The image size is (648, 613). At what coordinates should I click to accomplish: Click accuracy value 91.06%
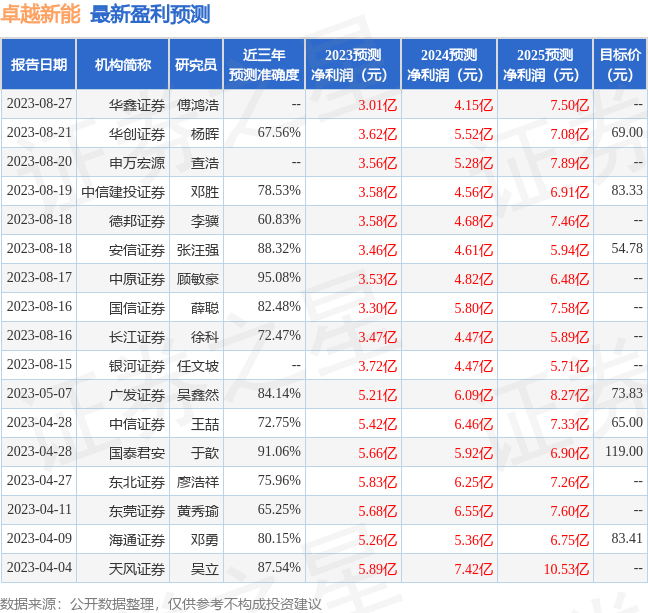279,451
